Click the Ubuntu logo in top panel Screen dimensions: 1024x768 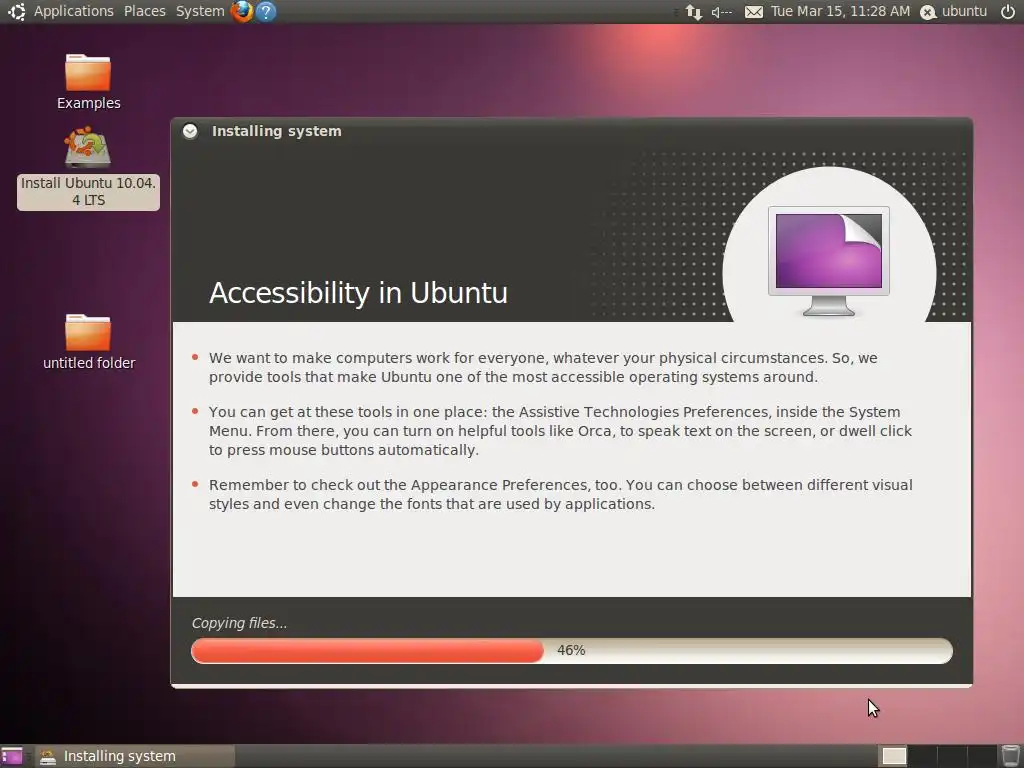[x=16, y=11]
